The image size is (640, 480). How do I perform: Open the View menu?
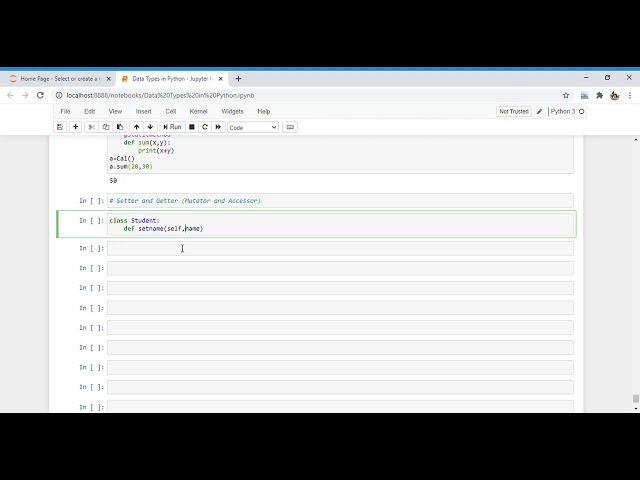coord(115,111)
